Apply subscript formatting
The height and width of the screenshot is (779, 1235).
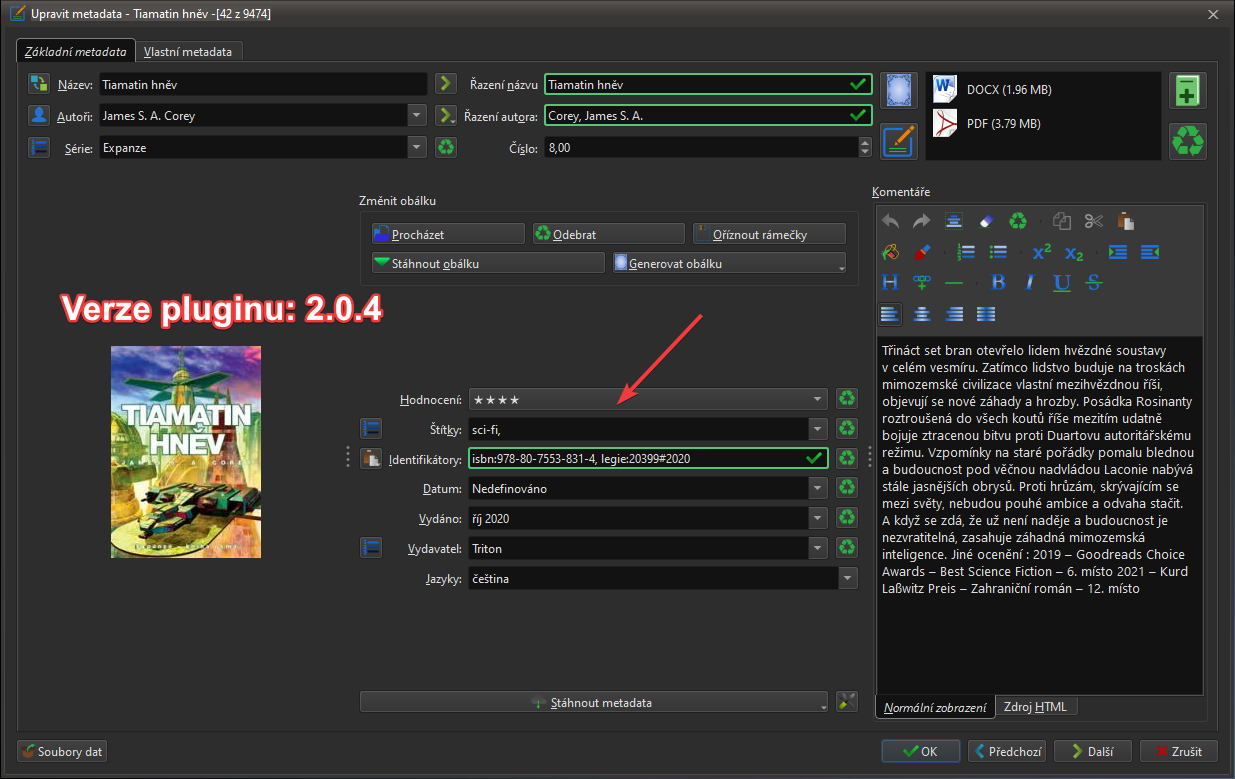(1074, 252)
